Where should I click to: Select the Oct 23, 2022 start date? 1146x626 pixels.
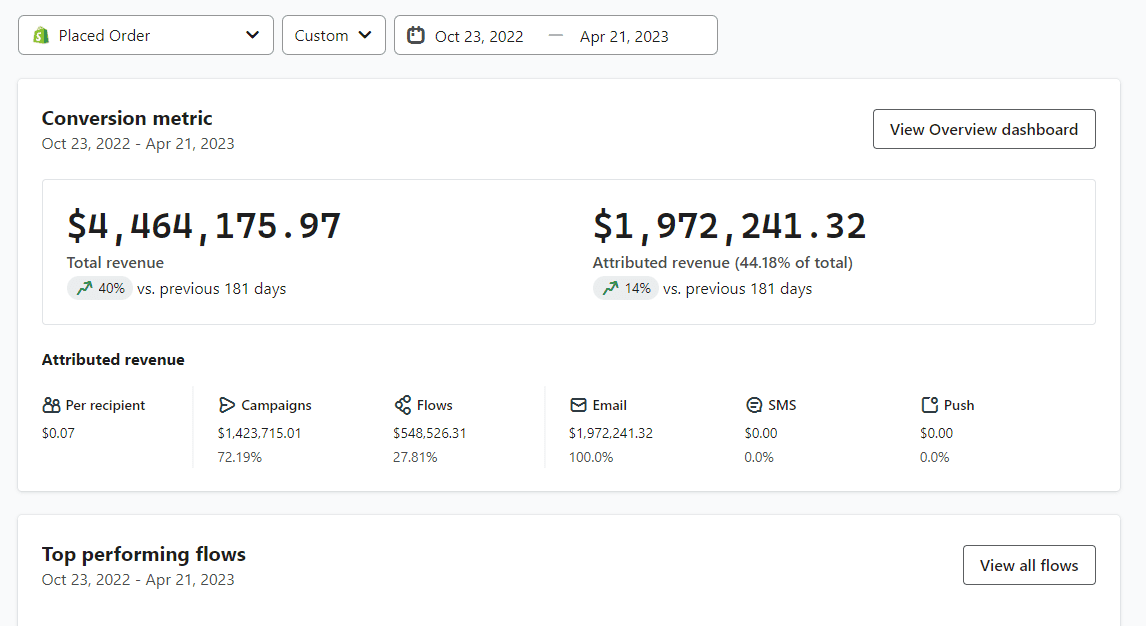479,37
